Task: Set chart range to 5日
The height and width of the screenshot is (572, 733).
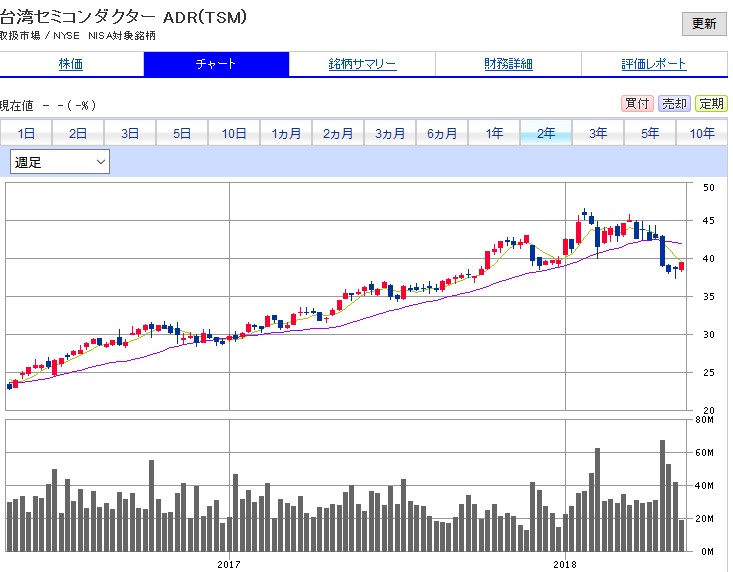Action: (x=182, y=133)
